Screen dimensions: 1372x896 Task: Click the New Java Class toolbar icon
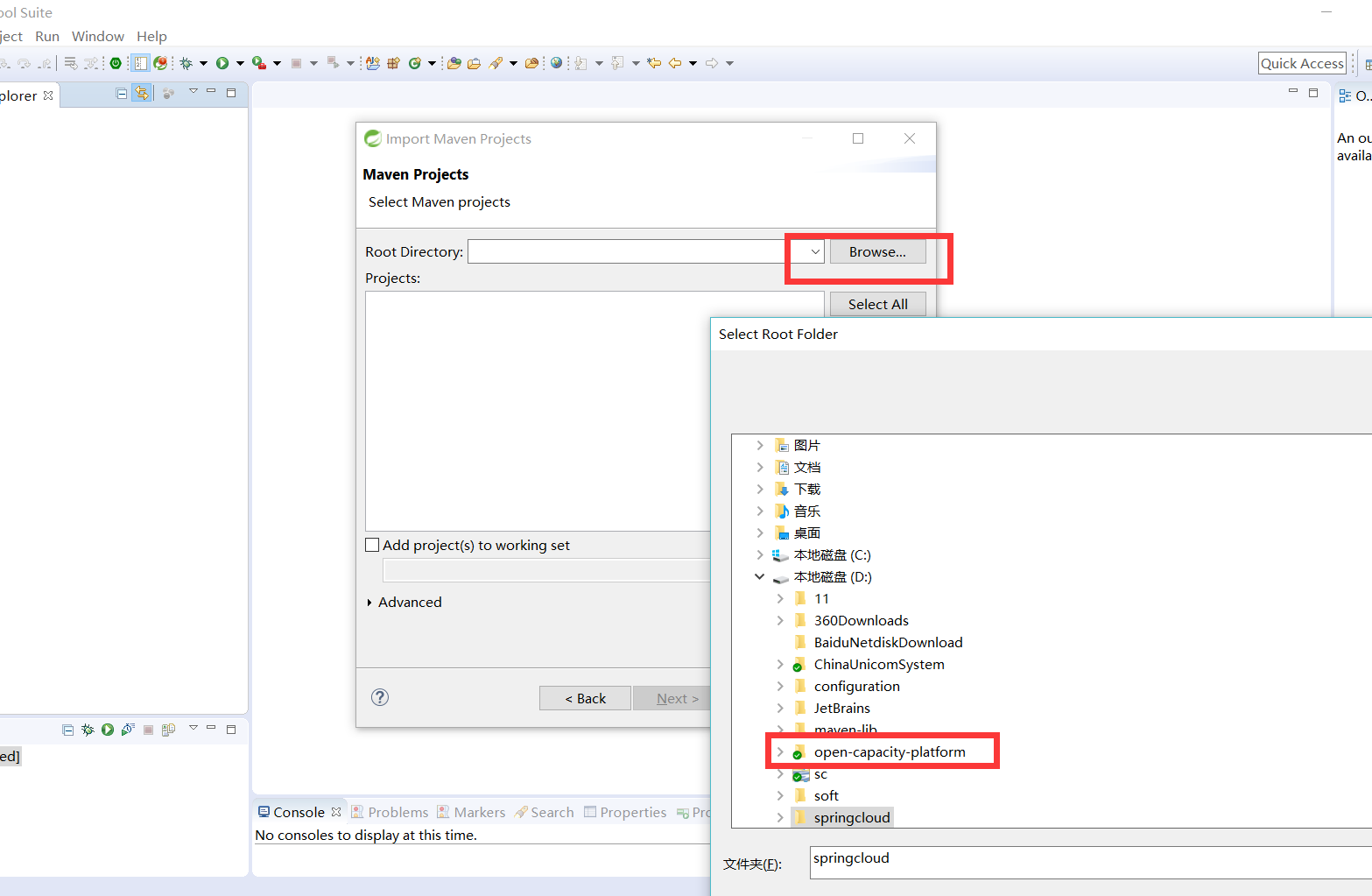[x=415, y=63]
